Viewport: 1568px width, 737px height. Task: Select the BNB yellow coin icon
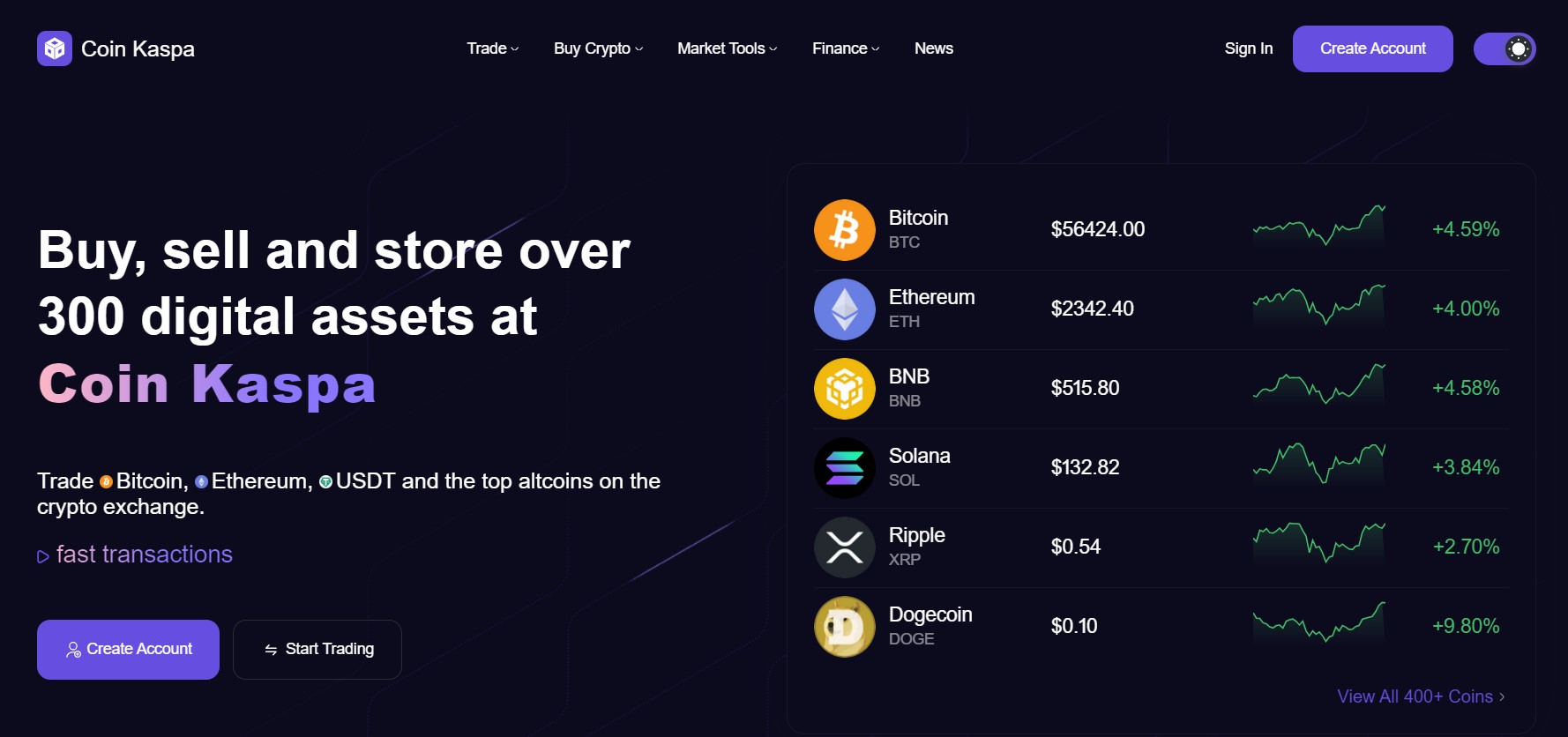845,389
